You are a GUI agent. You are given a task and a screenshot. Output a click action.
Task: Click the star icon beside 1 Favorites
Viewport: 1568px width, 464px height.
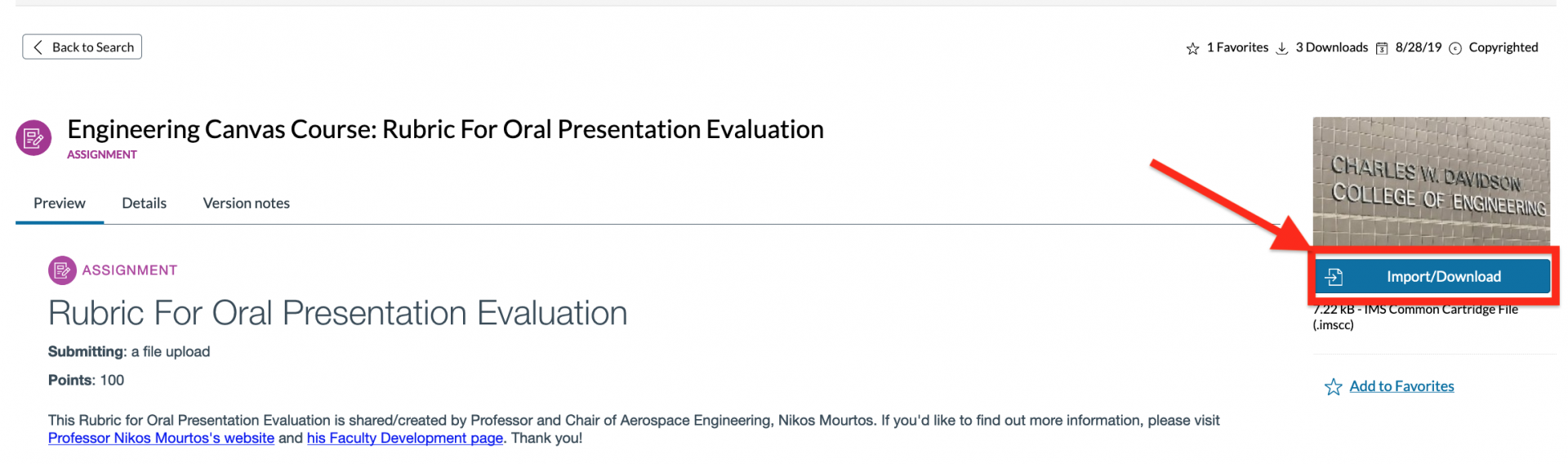(1192, 49)
